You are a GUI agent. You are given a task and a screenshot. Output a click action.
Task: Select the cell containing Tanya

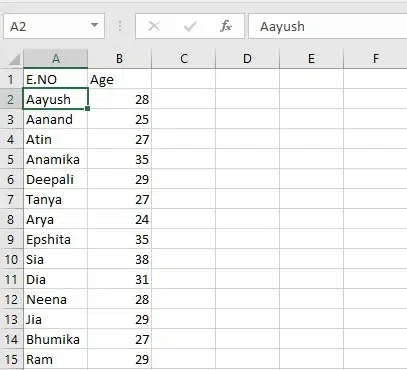point(56,199)
